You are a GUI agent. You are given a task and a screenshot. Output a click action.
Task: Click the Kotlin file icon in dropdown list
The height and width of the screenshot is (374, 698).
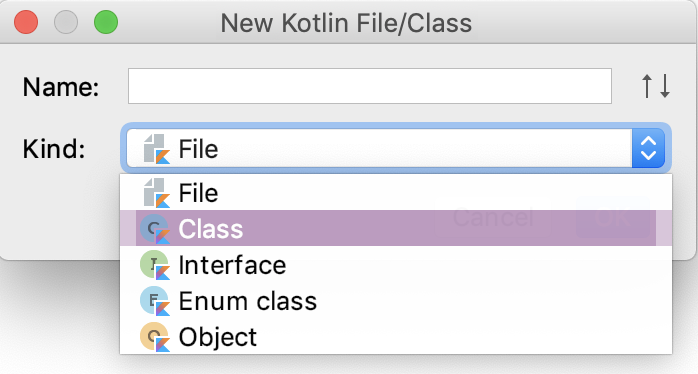pos(157,193)
